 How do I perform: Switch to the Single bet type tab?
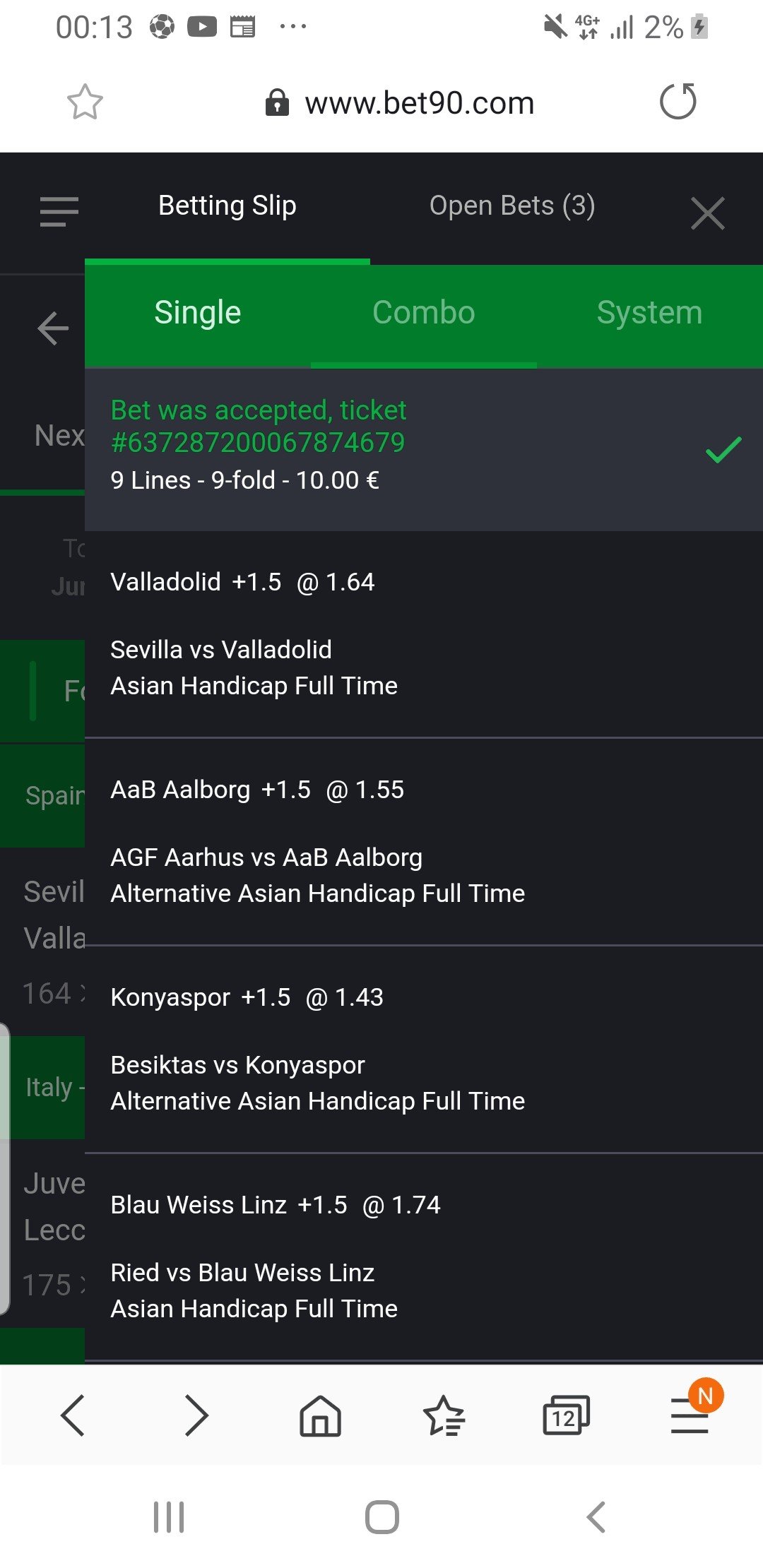(198, 313)
